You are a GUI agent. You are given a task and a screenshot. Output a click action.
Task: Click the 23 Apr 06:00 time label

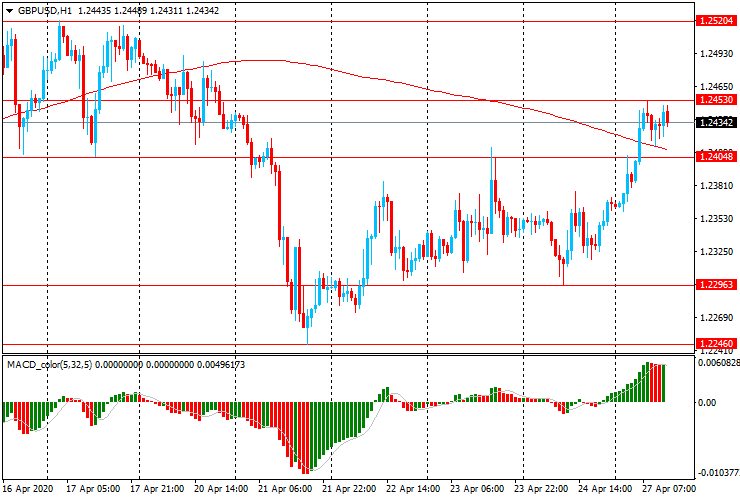pyautogui.click(x=477, y=489)
